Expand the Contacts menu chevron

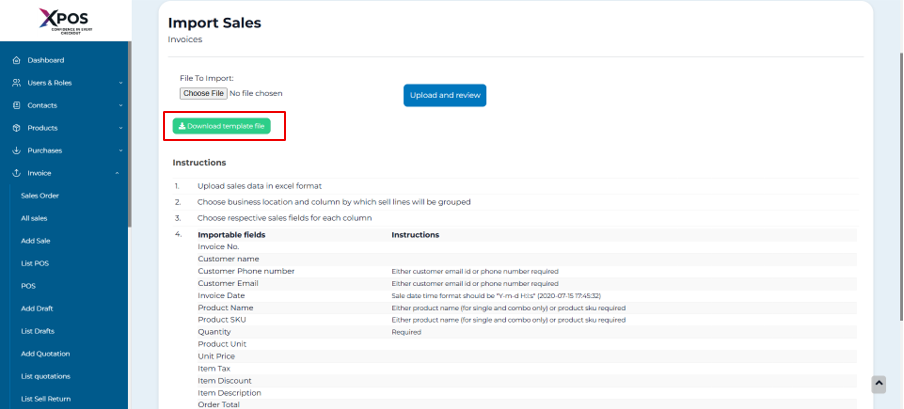(x=120, y=105)
